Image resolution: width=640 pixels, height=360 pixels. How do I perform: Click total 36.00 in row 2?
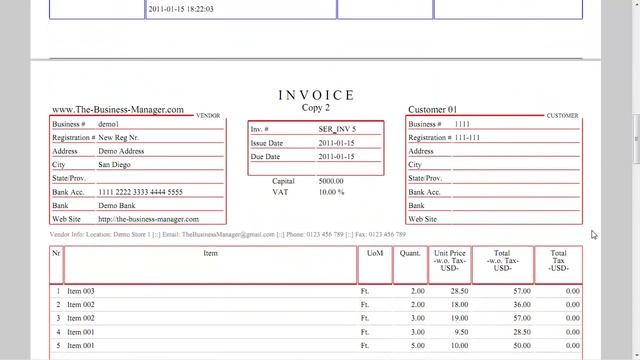click(x=522, y=304)
